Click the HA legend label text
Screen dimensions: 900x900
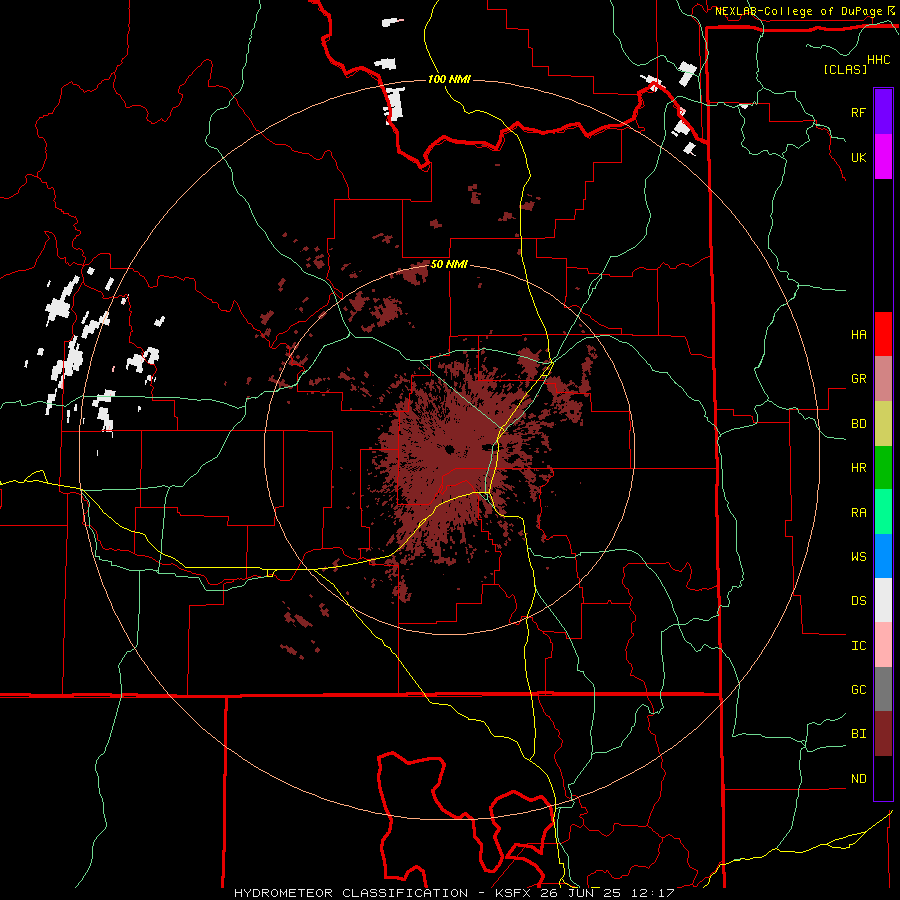(x=859, y=334)
